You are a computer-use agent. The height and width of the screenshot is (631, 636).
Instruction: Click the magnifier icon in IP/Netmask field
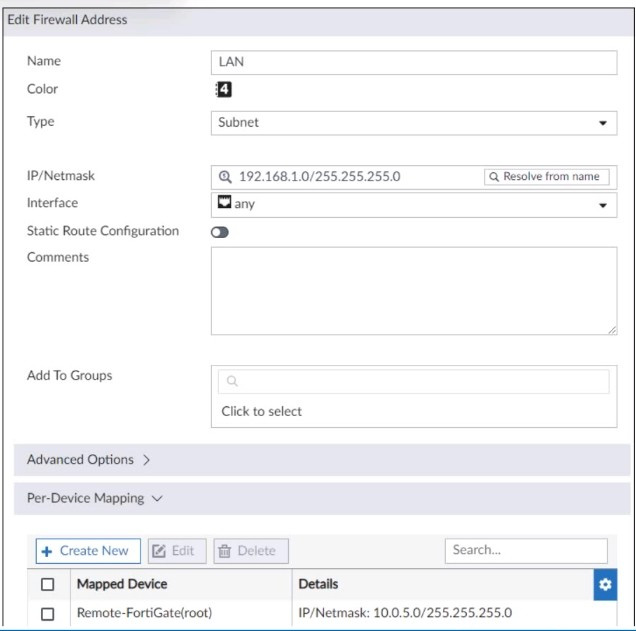(225, 177)
